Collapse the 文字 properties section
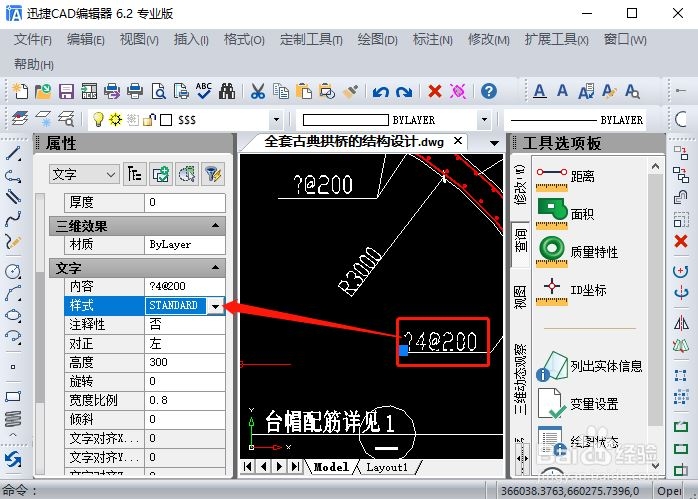 pos(216,268)
